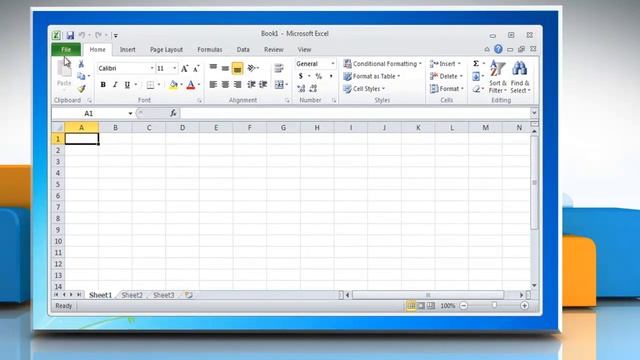Click the Decrease Indent icon
Screen dimensions: 640x360
(x=251, y=84)
